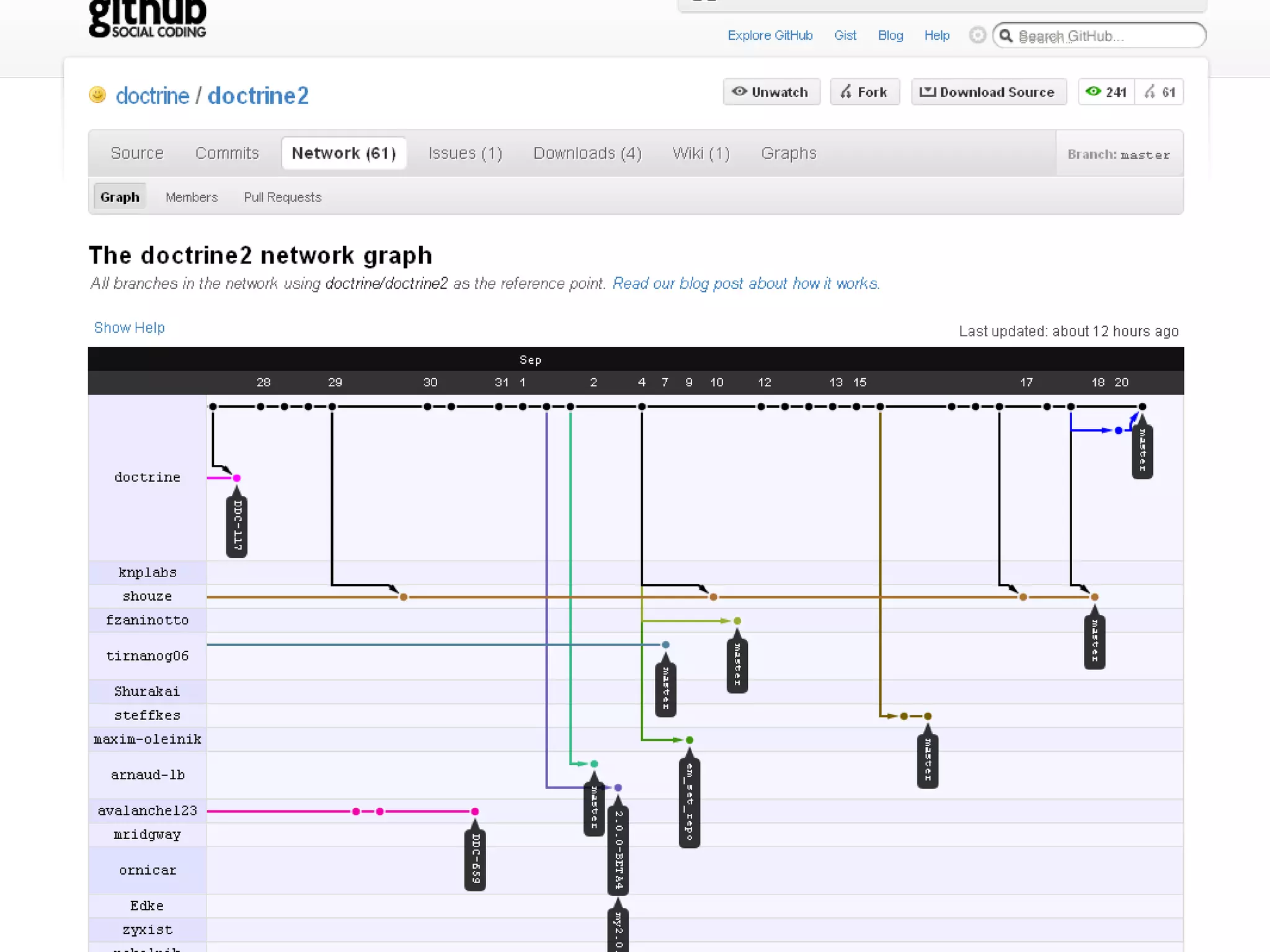This screenshot has width=1270, height=952.
Task: Open the blog post about how it works
Action: click(745, 283)
